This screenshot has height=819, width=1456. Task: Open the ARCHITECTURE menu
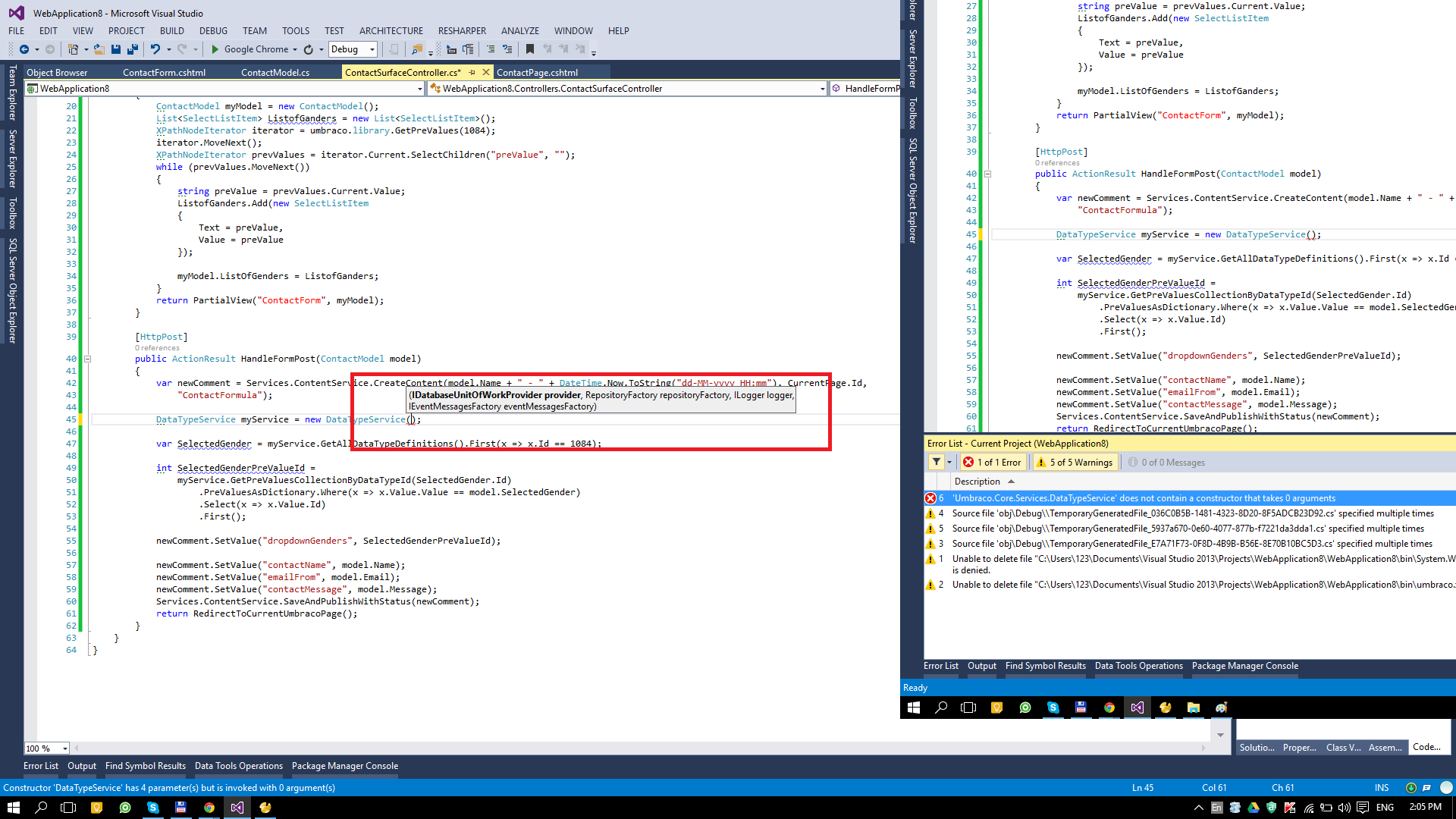[391, 31]
